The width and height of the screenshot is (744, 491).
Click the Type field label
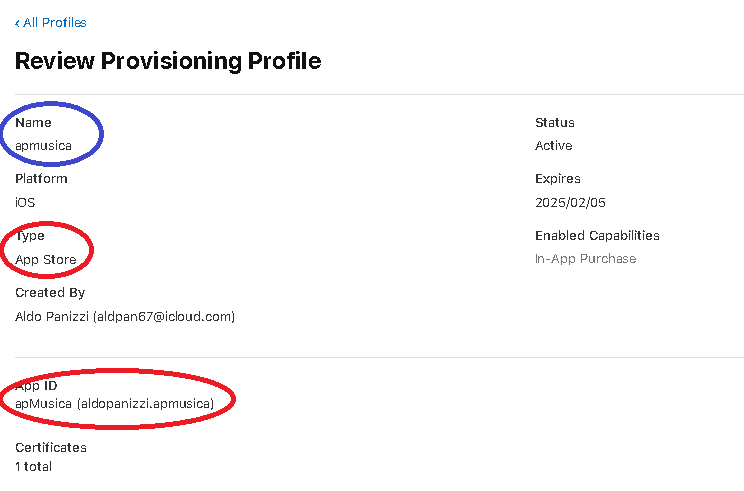[31, 236]
